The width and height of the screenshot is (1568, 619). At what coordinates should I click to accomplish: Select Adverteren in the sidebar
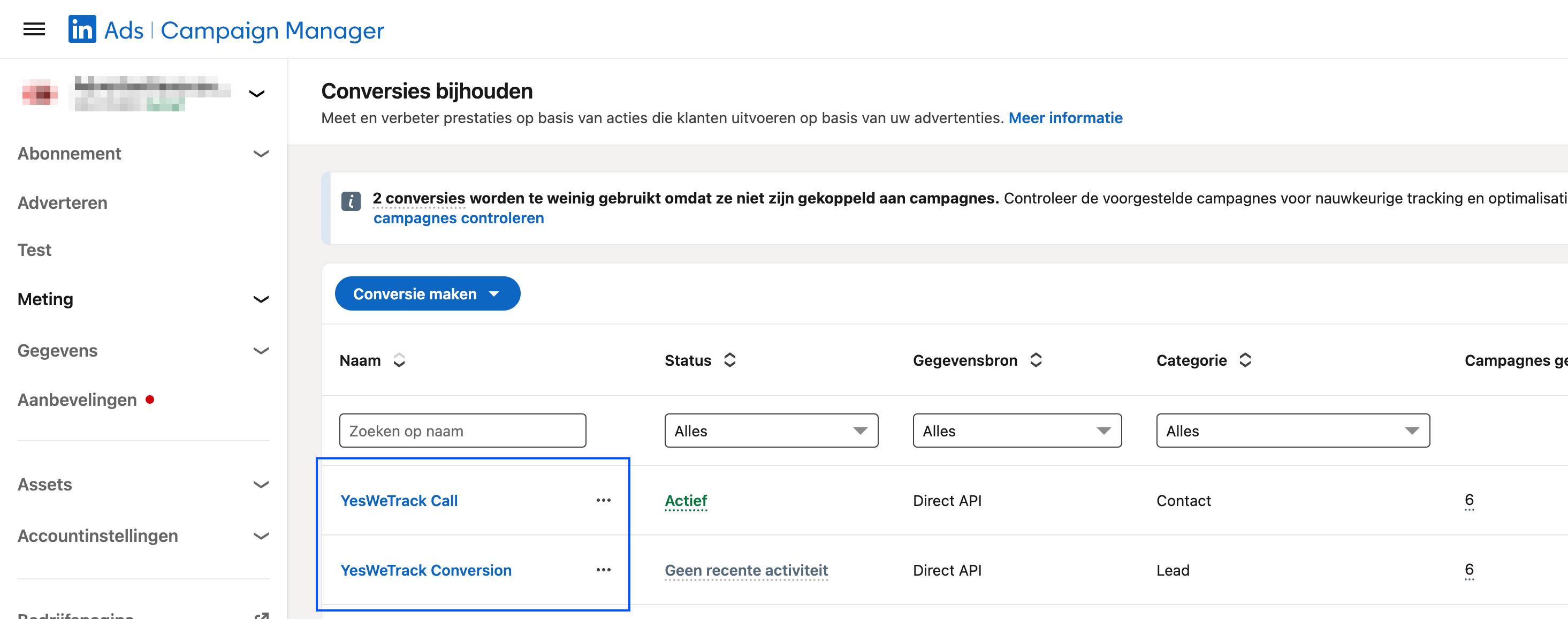[62, 202]
